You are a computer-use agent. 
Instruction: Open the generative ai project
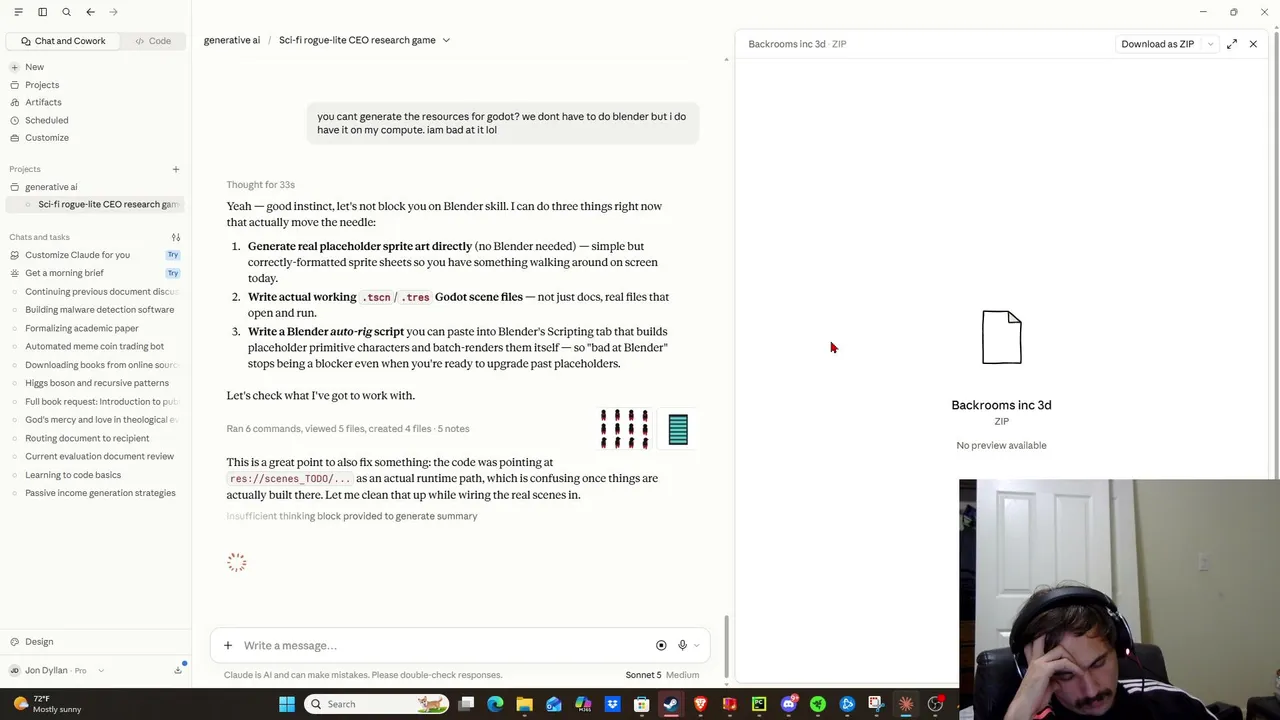point(51,187)
